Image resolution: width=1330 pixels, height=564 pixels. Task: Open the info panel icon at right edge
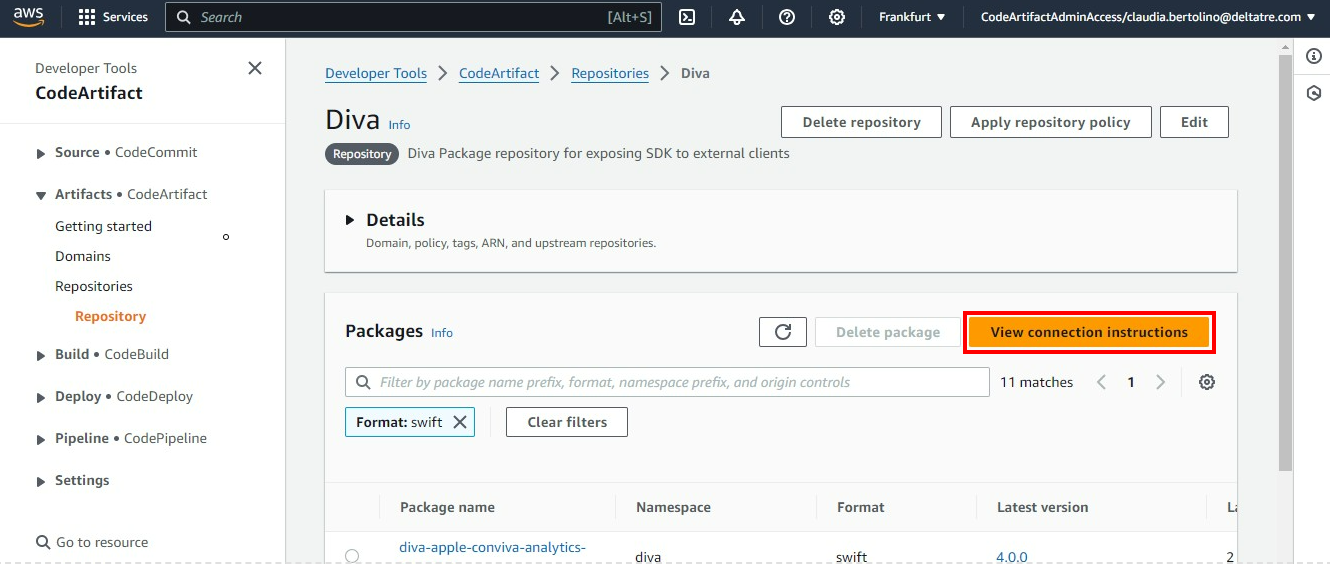[1314, 56]
